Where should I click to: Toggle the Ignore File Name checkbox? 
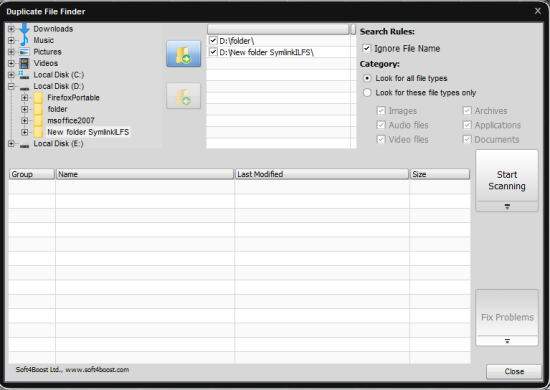(x=367, y=48)
